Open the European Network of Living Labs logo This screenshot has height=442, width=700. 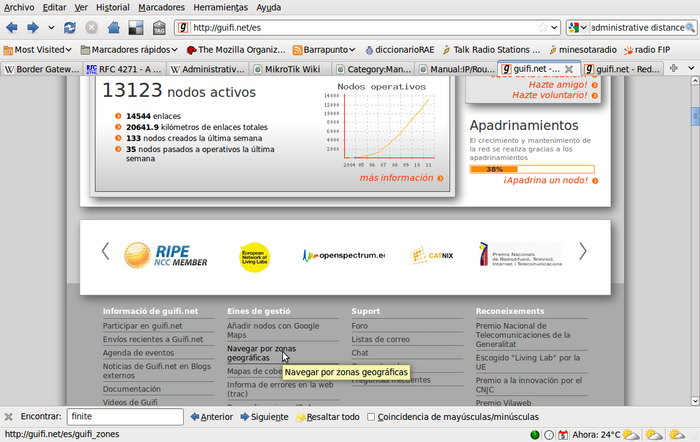click(x=255, y=257)
